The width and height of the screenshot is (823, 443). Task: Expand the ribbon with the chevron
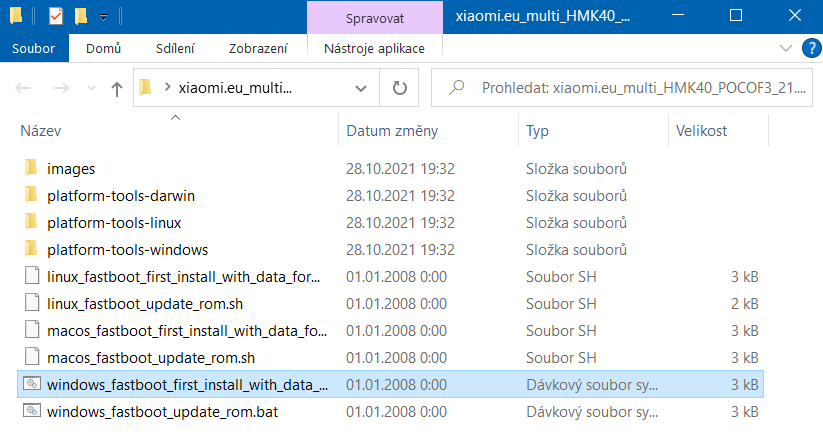point(786,48)
